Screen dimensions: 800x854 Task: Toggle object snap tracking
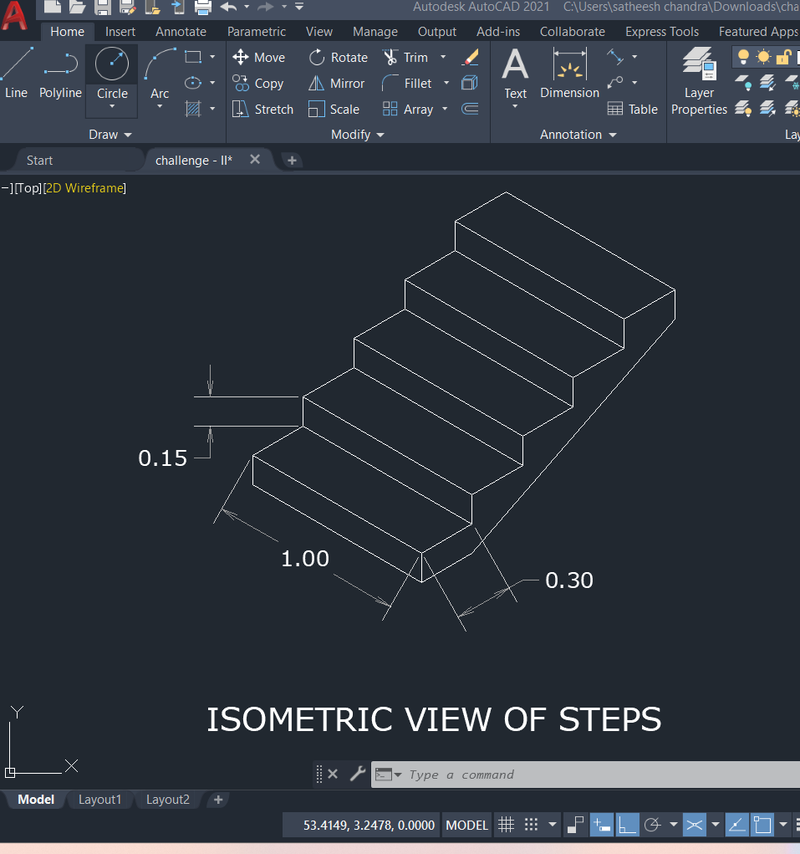737,825
